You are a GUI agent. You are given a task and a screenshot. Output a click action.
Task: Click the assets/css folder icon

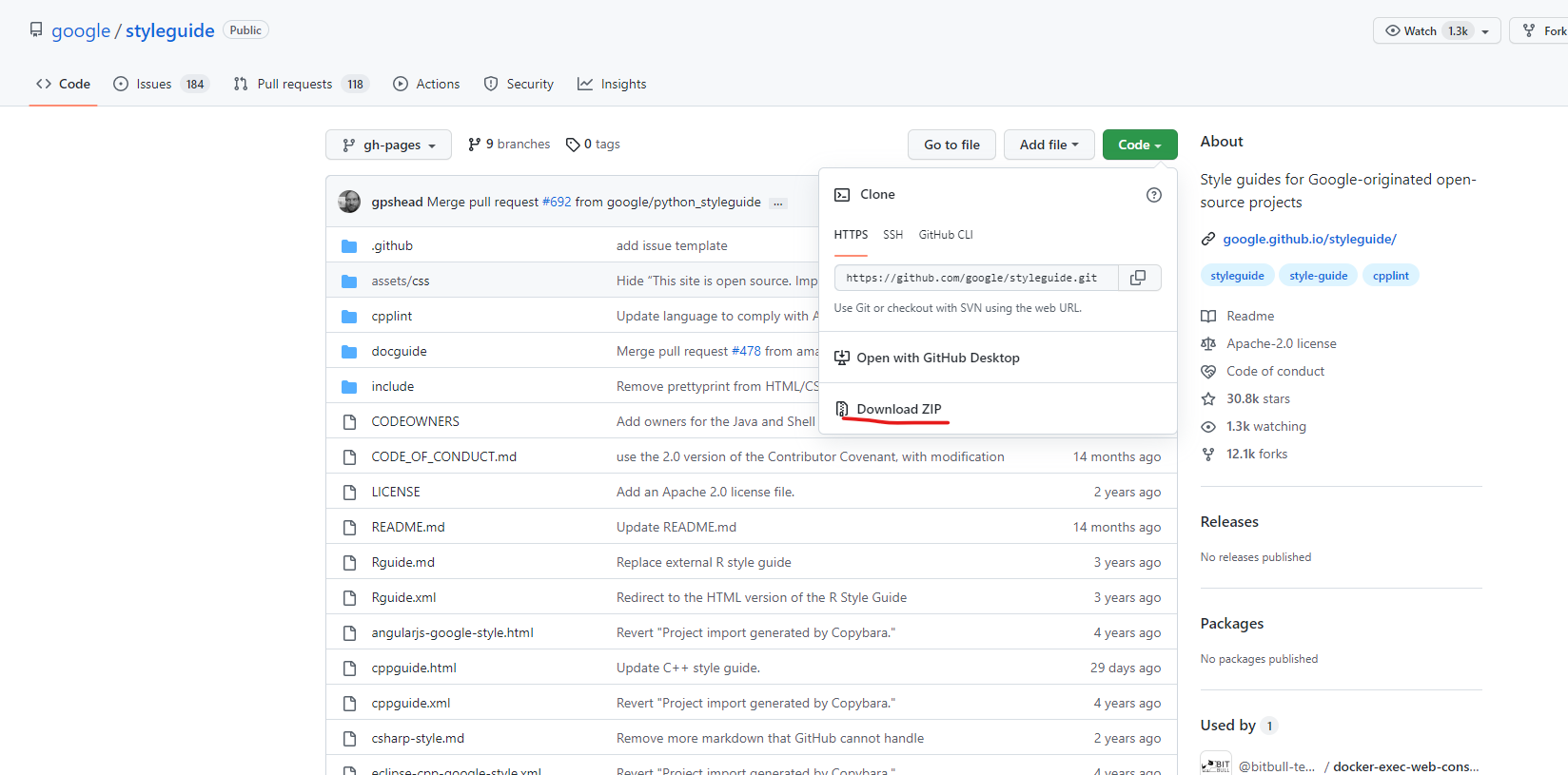349,281
